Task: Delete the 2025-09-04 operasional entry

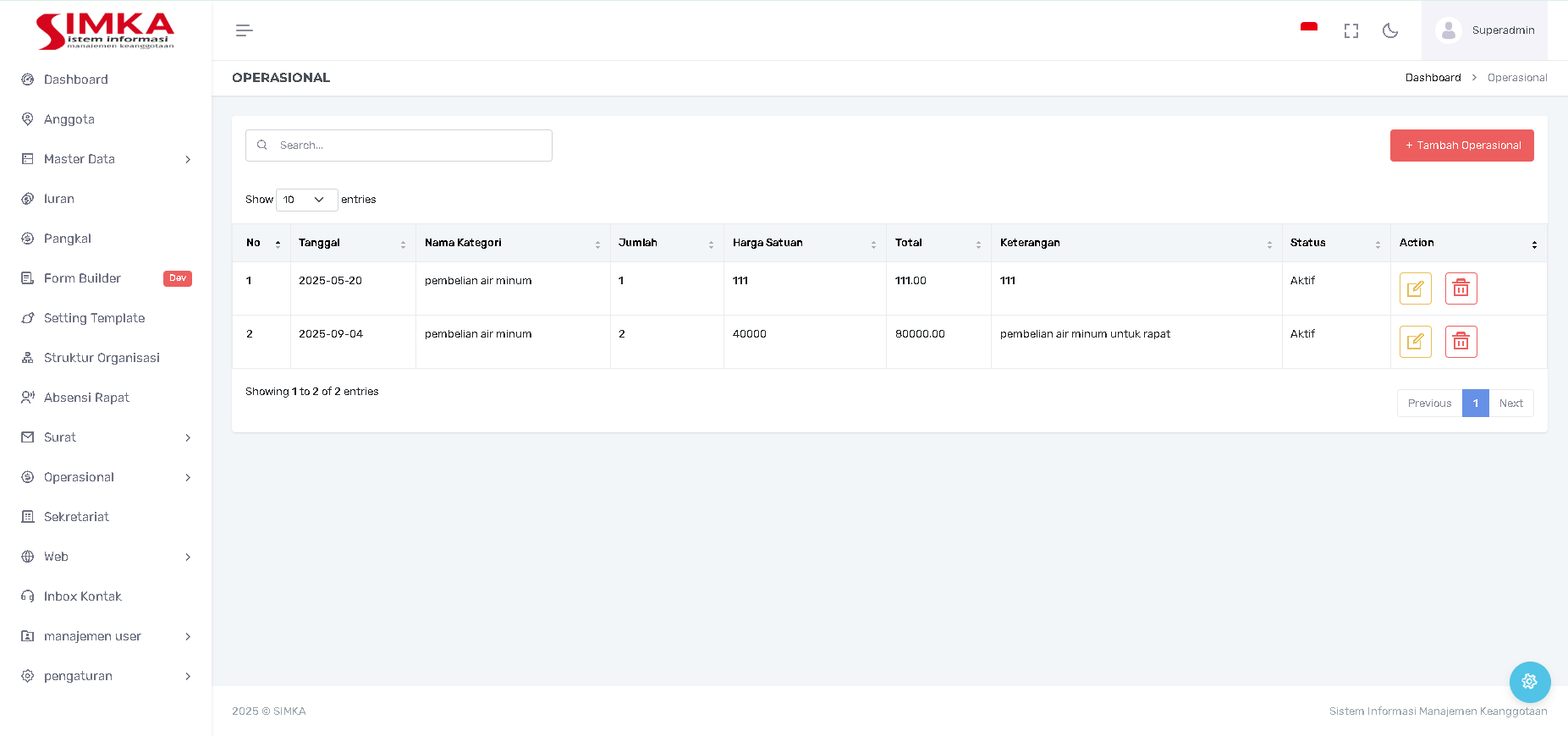Action: tap(1461, 342)
